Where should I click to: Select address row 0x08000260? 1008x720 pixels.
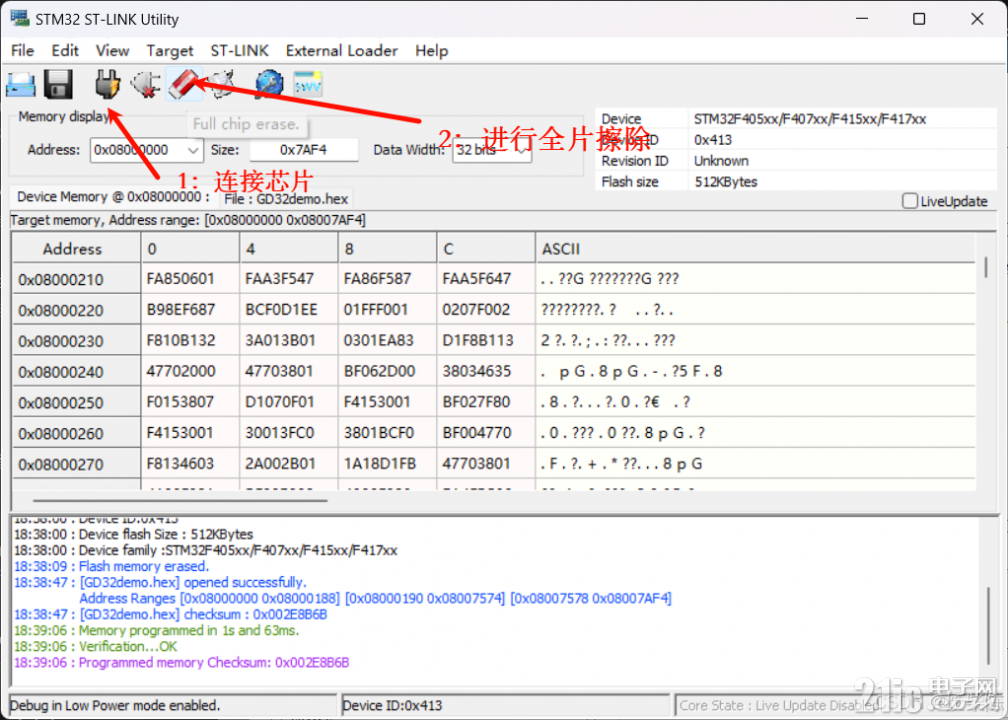tap(76, 433)
